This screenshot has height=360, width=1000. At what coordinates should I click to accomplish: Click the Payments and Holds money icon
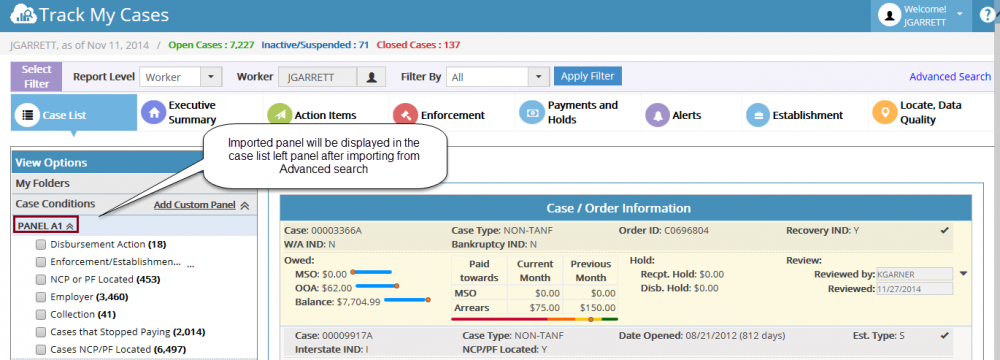click(531, 112)
